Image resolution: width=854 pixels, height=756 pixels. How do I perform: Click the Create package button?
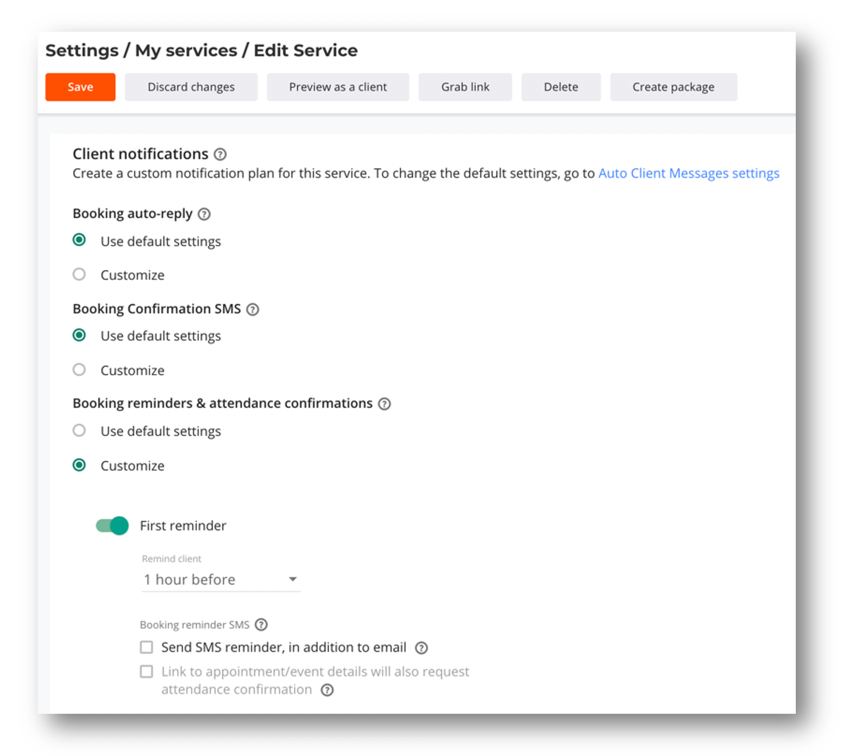point(673,87)
